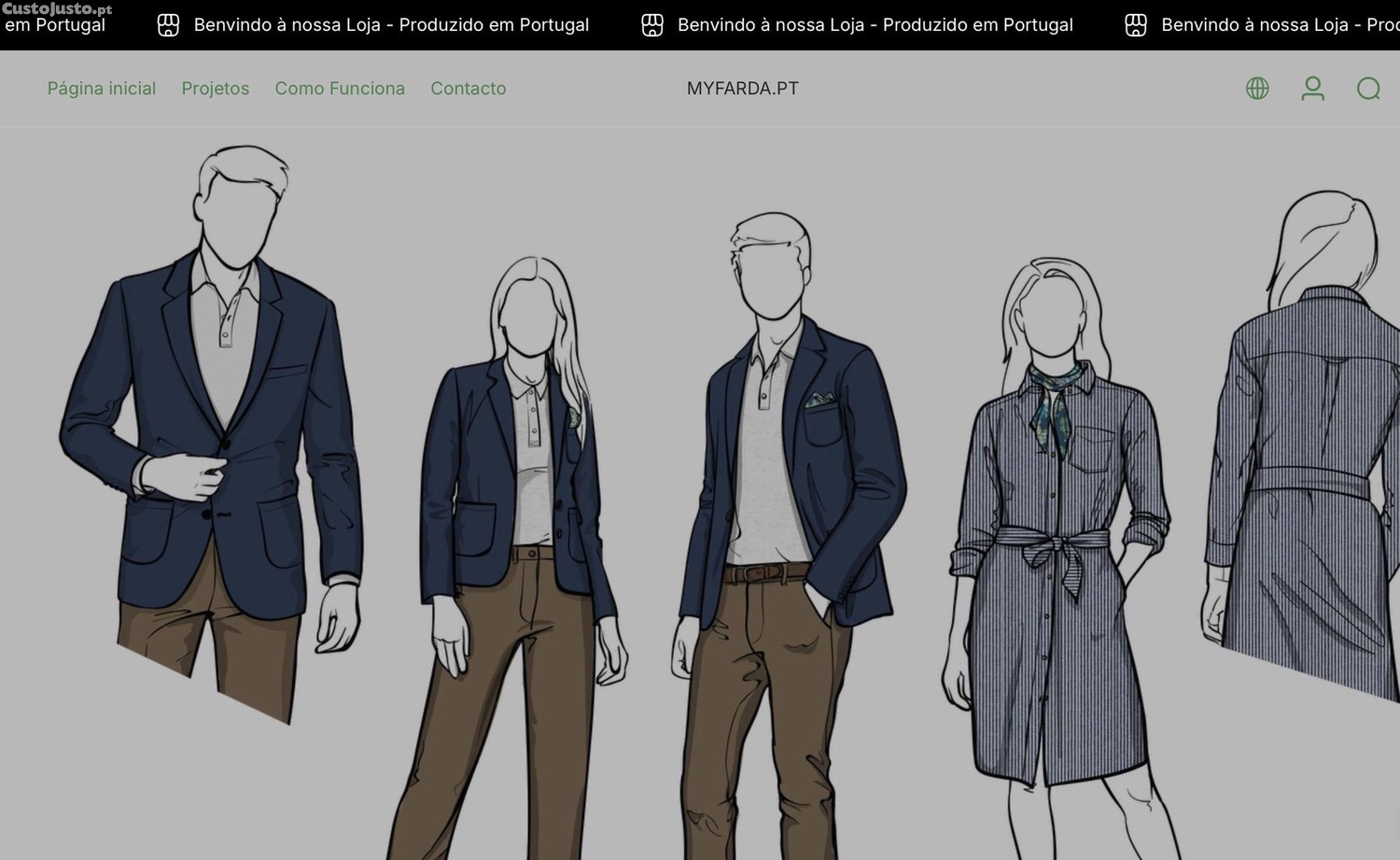Viewport: 1400px width, 860px height.
Task: Click the middle 'Benvindo à nossa Loja' announcement text
Action: coord(875,25)
